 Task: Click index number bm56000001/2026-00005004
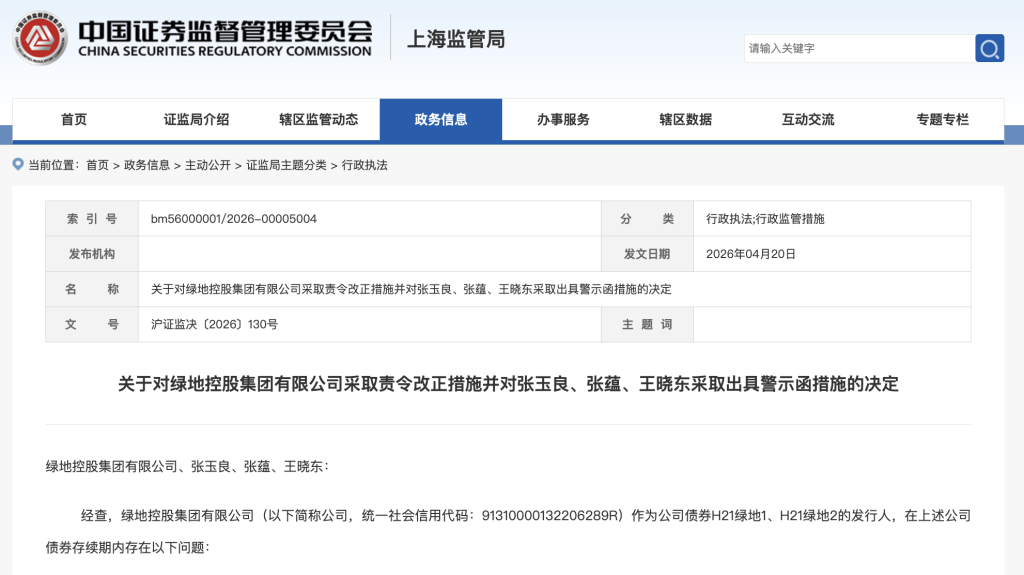tap(234, 219)
